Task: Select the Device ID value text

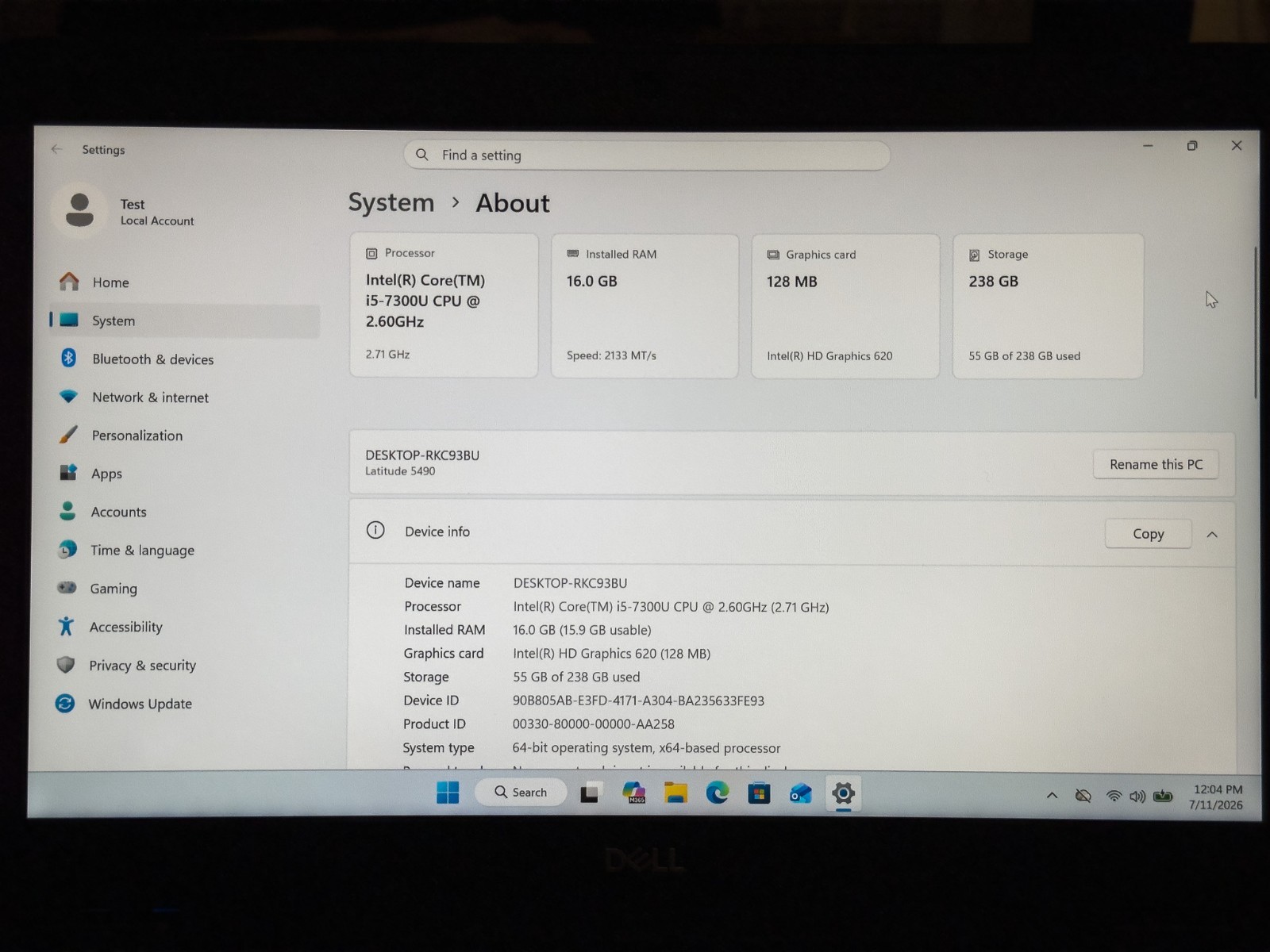Action: 638,701
